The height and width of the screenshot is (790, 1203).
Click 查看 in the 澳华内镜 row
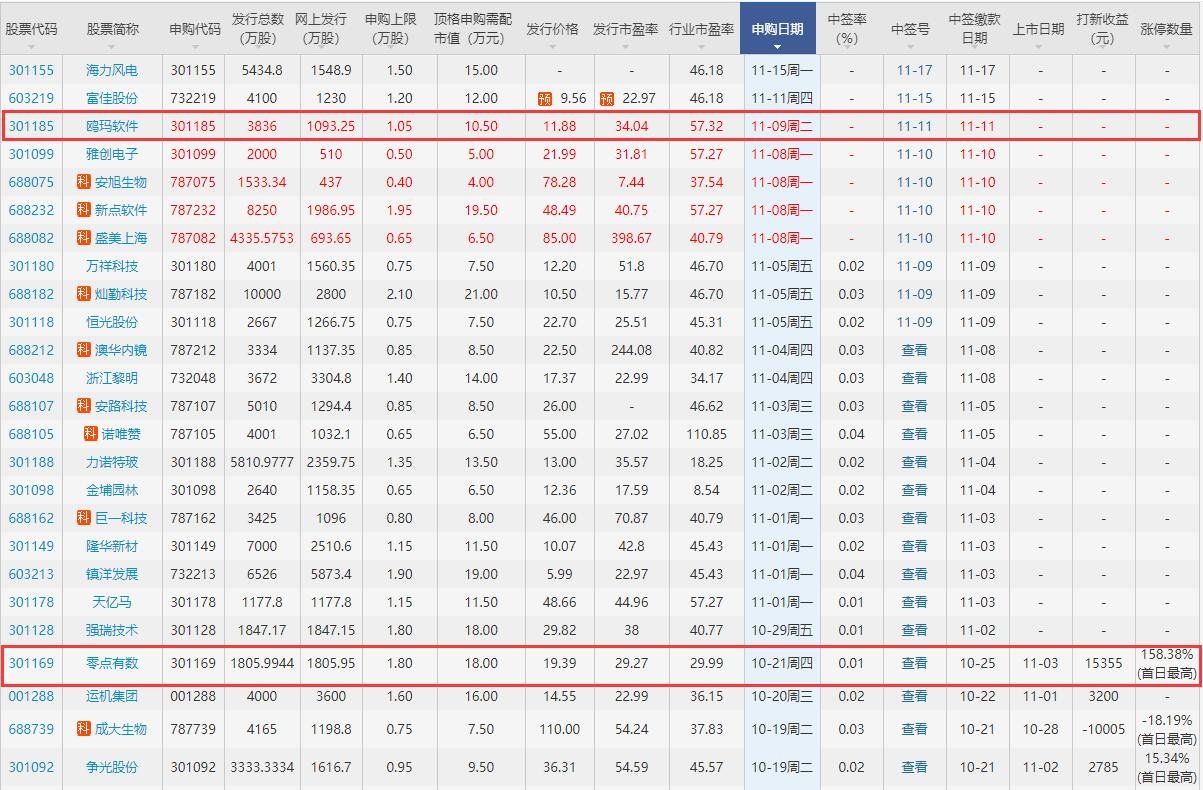(x=914, y=350)
